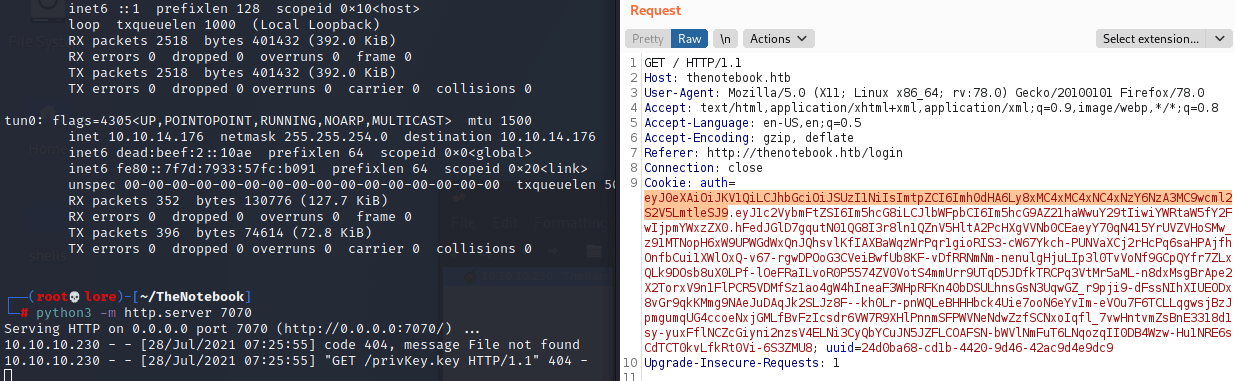
Task: Click the inet 10.10.14.176 address line
Action: coord(333,136)
